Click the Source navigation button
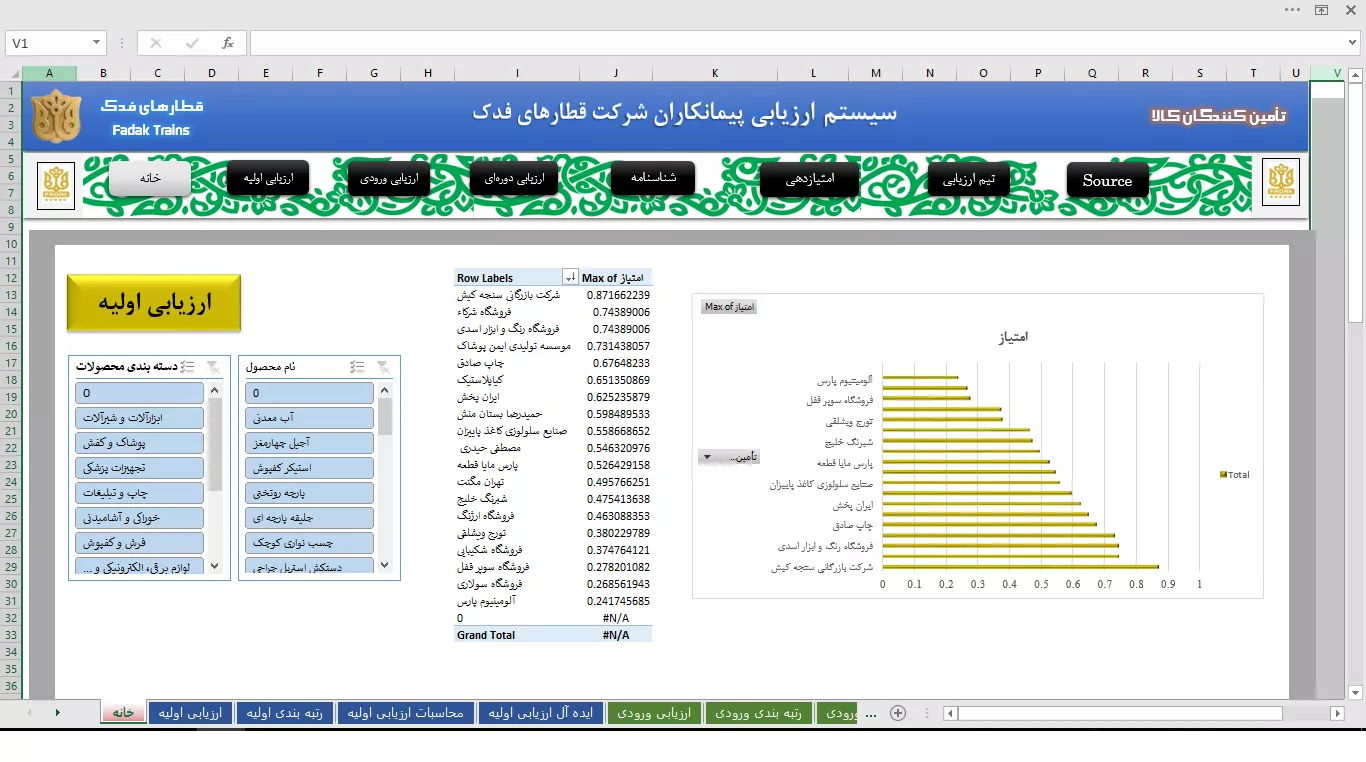This screenshot has height=762, width=1366. pyautogui.click(x=1107, y=180)
